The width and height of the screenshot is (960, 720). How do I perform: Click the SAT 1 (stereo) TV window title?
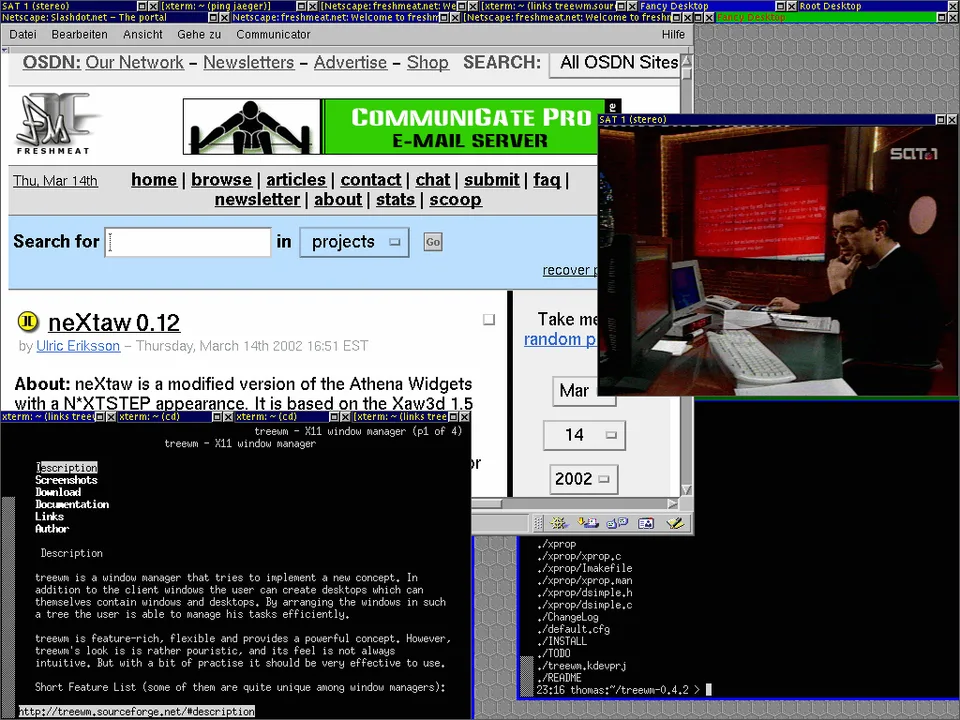pos(767,119)
